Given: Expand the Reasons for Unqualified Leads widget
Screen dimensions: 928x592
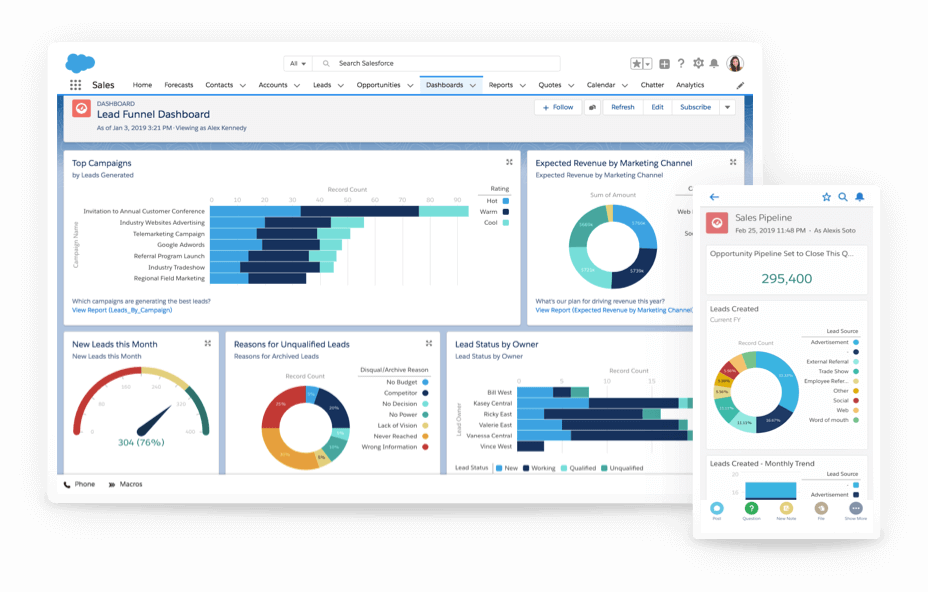Looking at the screenshot, I should click(428, 343).
